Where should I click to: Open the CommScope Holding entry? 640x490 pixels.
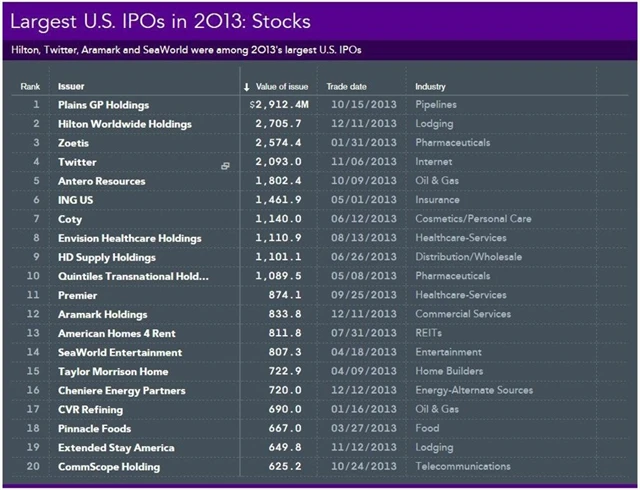(108, 467)
